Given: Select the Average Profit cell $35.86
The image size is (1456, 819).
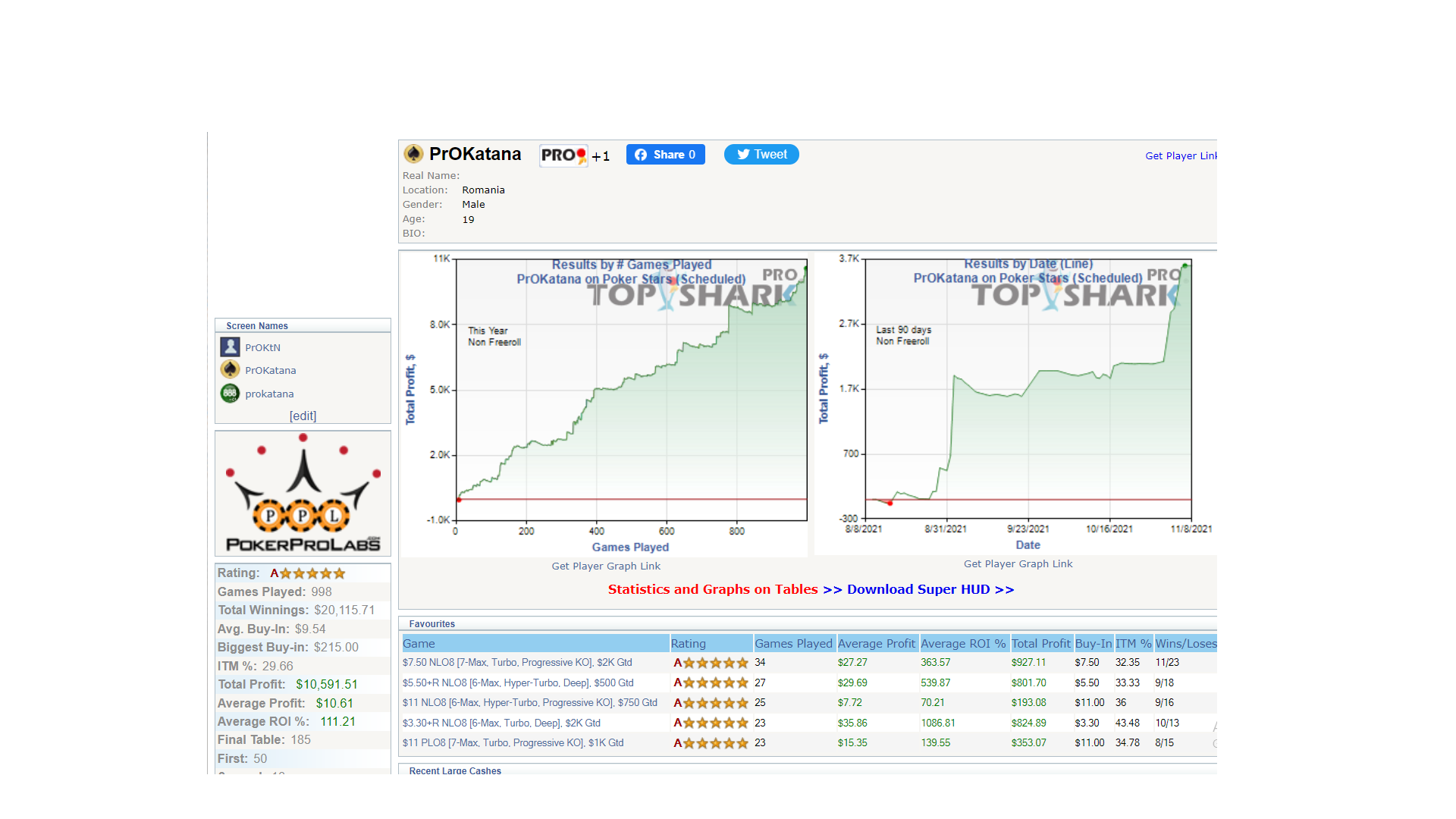Looking at the screenshot, I should click(852, 723).
